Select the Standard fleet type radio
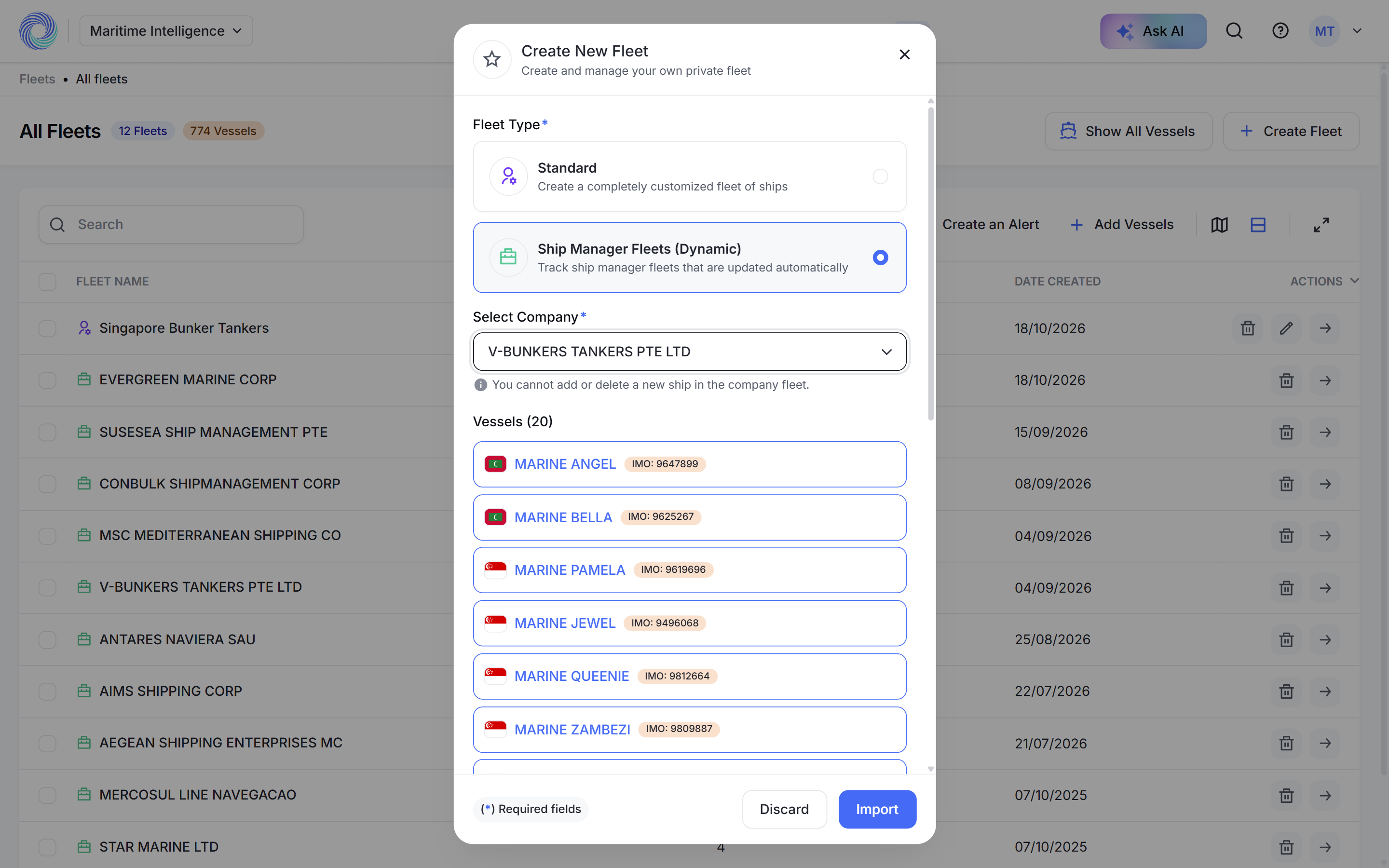 click(x=880, y=176)
